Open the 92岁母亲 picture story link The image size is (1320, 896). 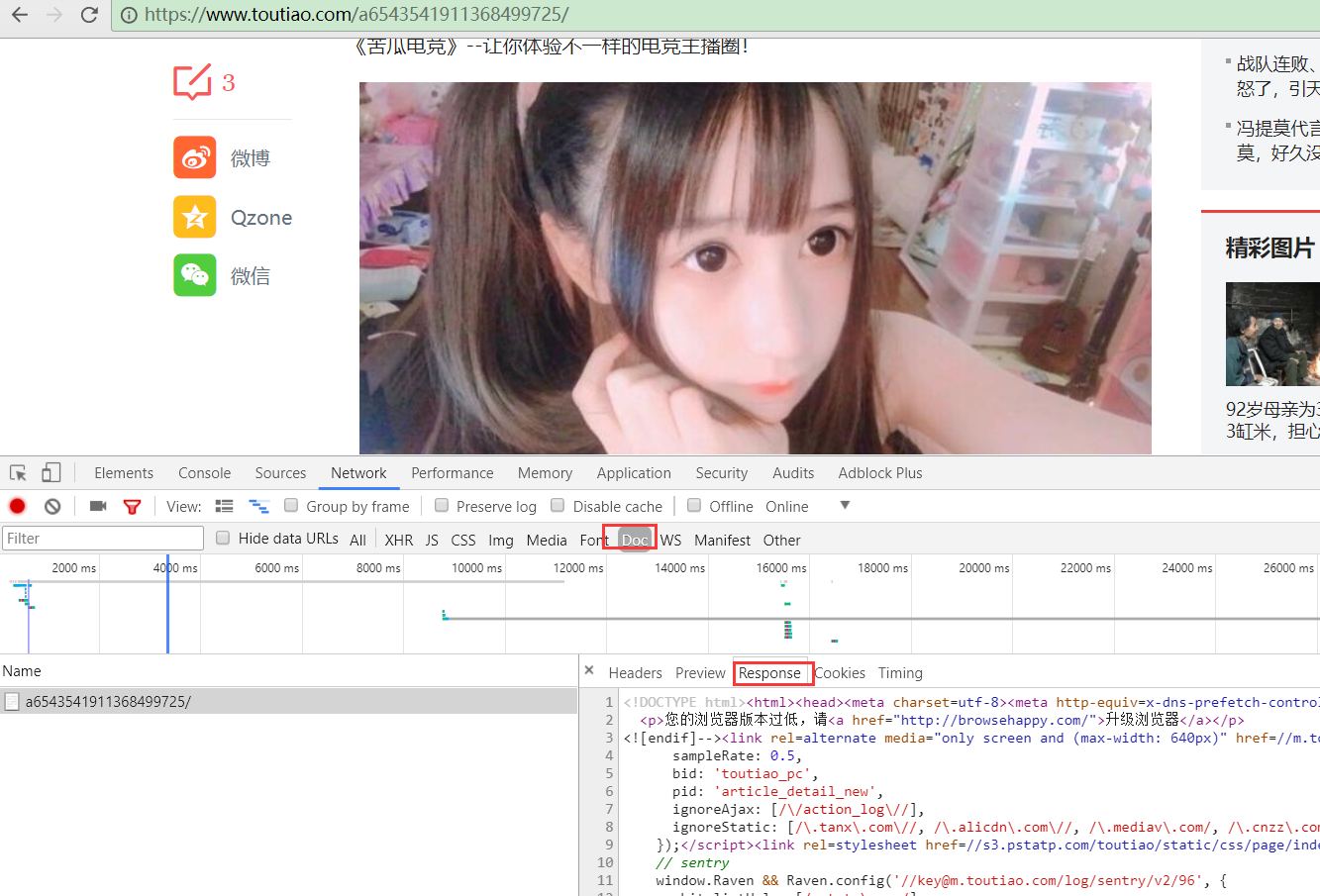pyautogui.click(x=1272, y=420)
